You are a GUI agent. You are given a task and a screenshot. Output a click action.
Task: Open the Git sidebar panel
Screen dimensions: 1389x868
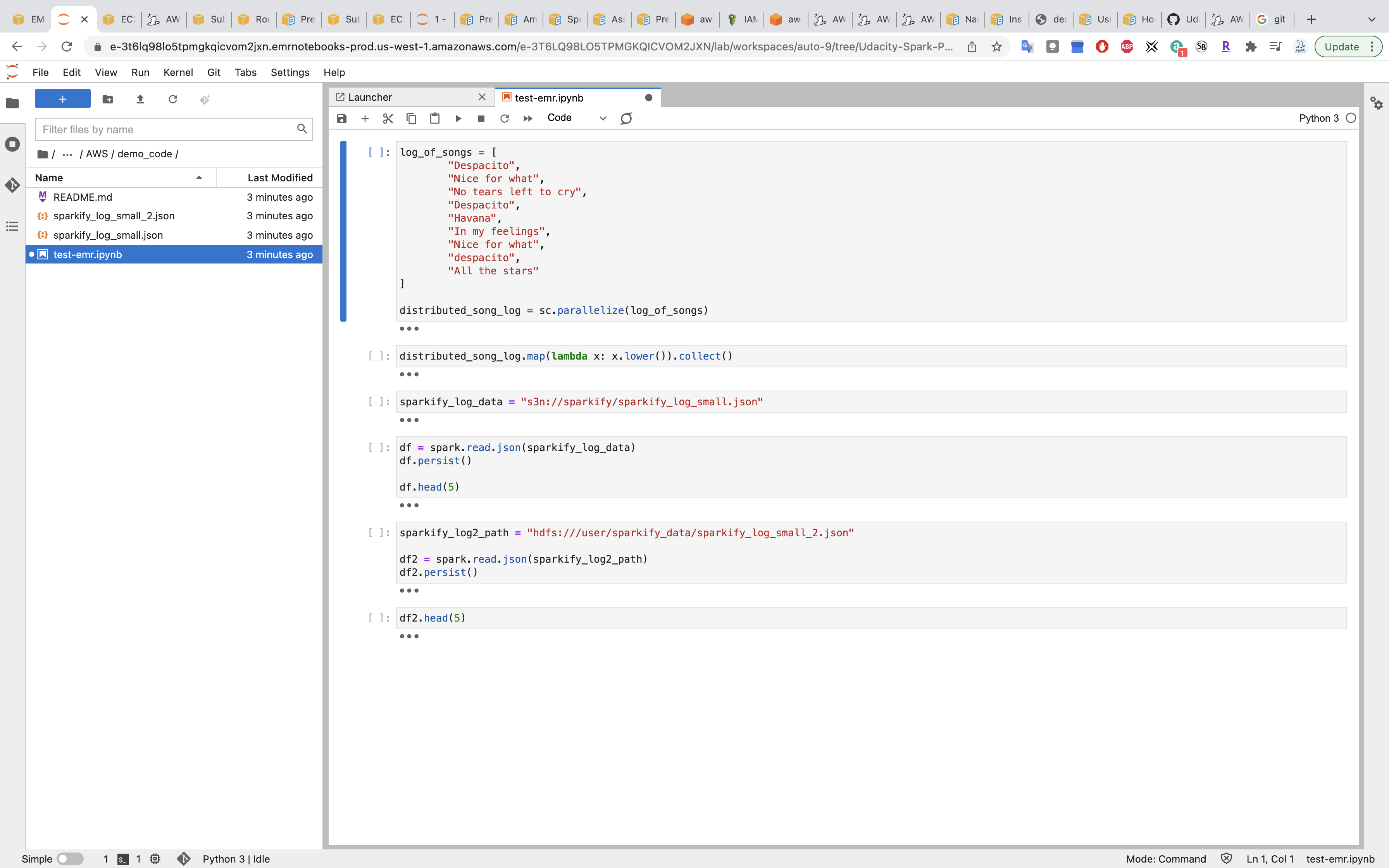click(x=13, y=186)
